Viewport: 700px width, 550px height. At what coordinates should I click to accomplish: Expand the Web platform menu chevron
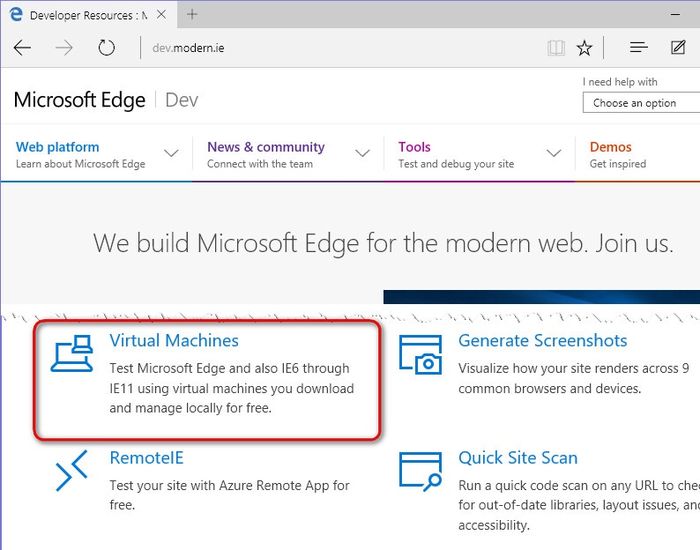coord(171,153)
